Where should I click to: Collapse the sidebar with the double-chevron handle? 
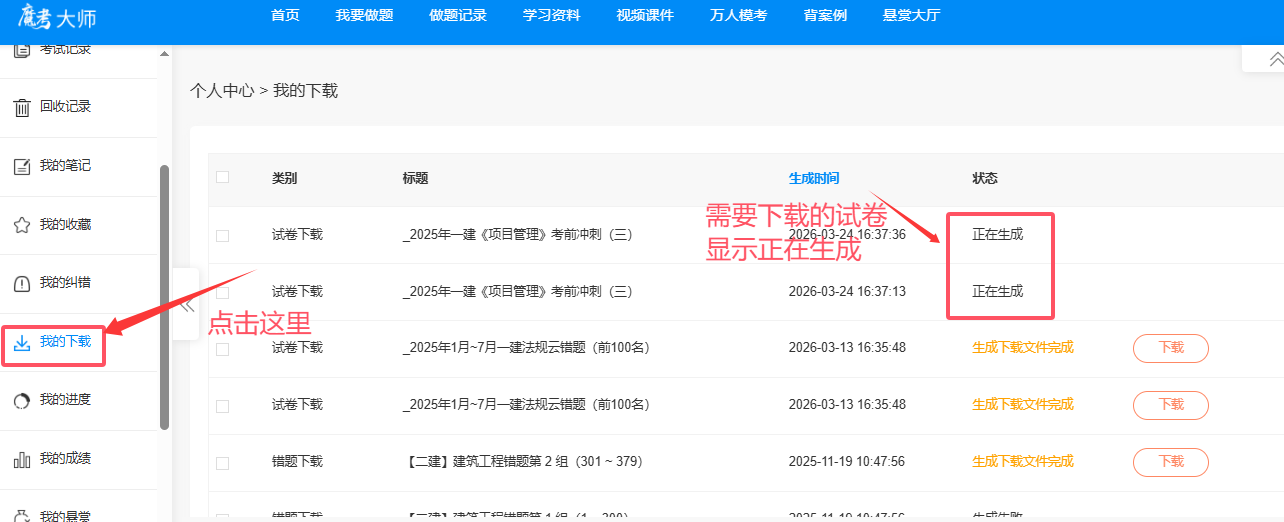[x=187, y=305]
